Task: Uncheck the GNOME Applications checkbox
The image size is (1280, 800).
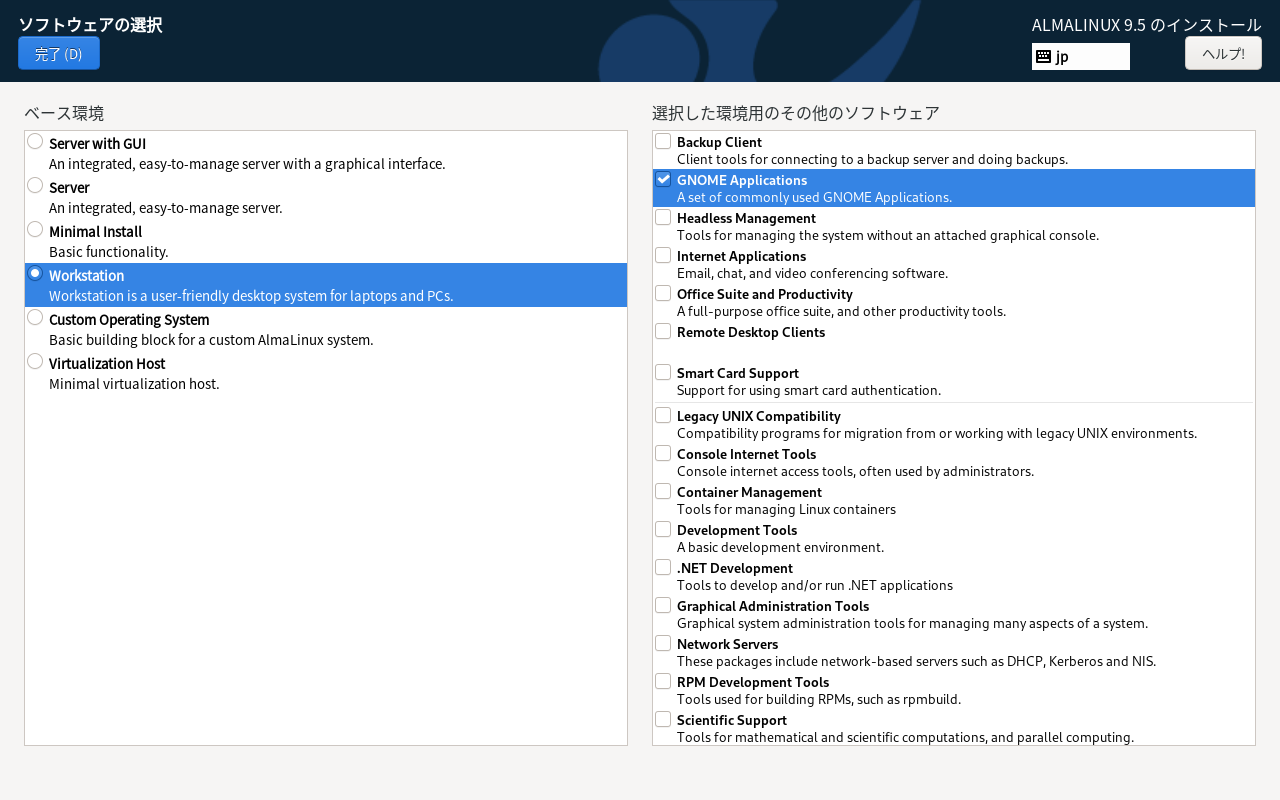Action: point(663,180)
